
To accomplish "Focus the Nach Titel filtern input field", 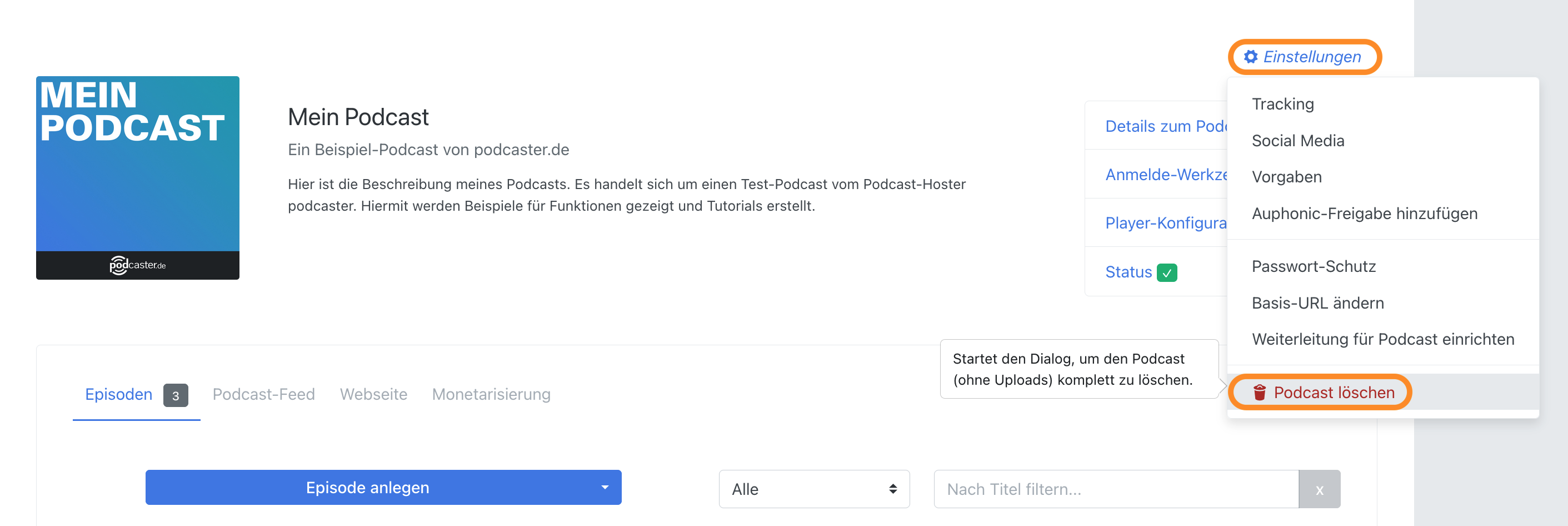I will point(1115,489).
